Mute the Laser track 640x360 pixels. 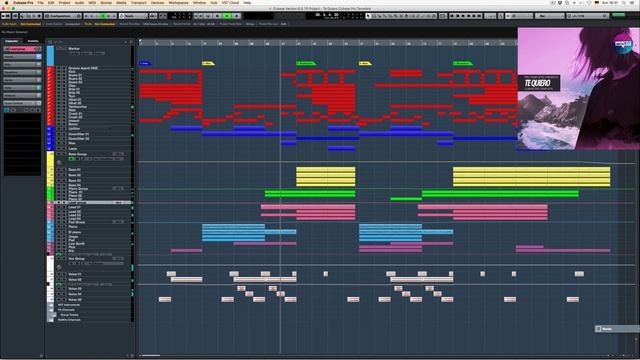[58, 149]
